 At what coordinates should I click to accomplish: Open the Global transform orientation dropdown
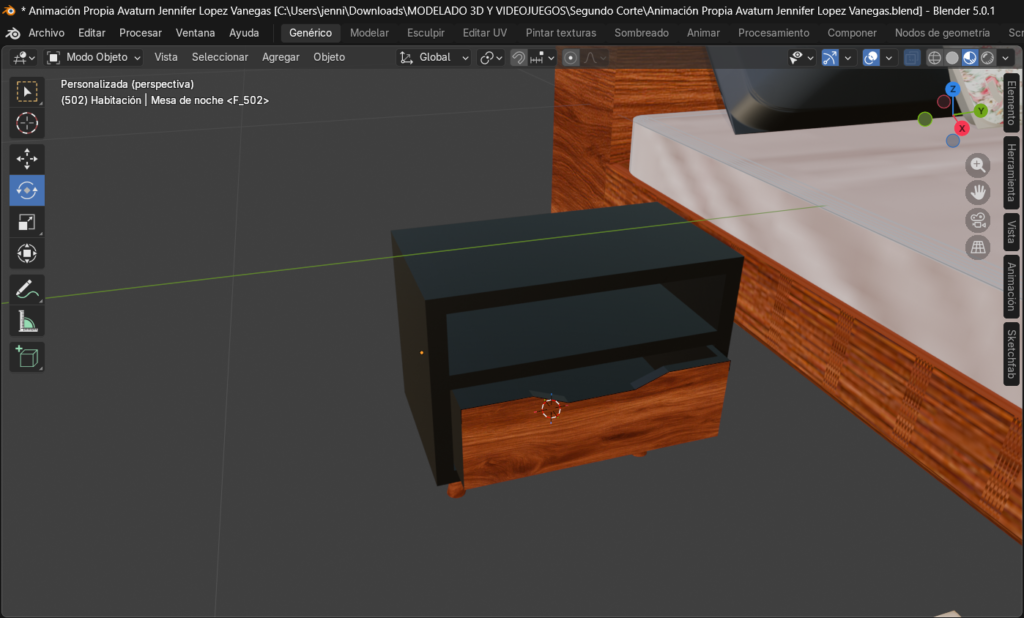point(434,57)
